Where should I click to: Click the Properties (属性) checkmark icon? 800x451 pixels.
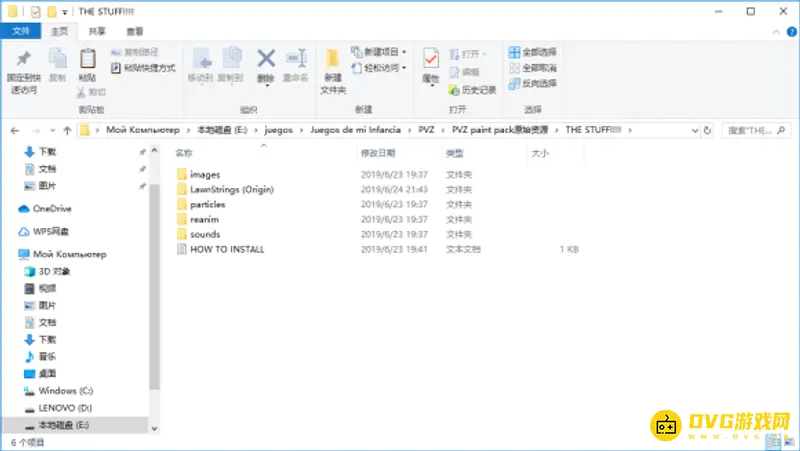coord(431,59)
